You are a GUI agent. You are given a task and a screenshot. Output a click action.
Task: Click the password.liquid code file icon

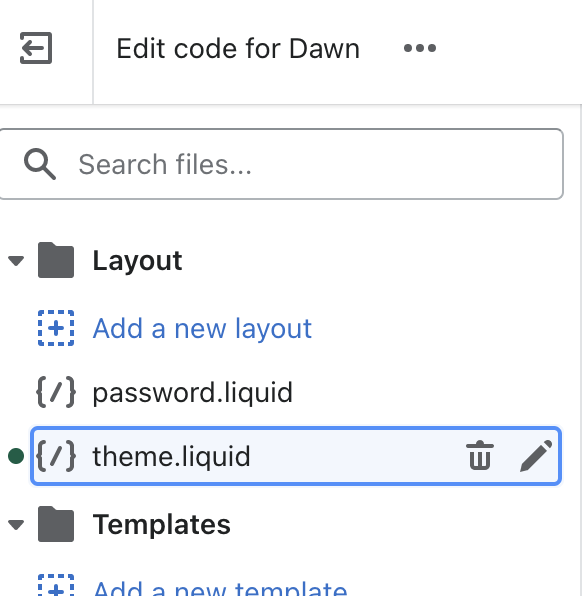pyautogui.click(x=56, y=392)
